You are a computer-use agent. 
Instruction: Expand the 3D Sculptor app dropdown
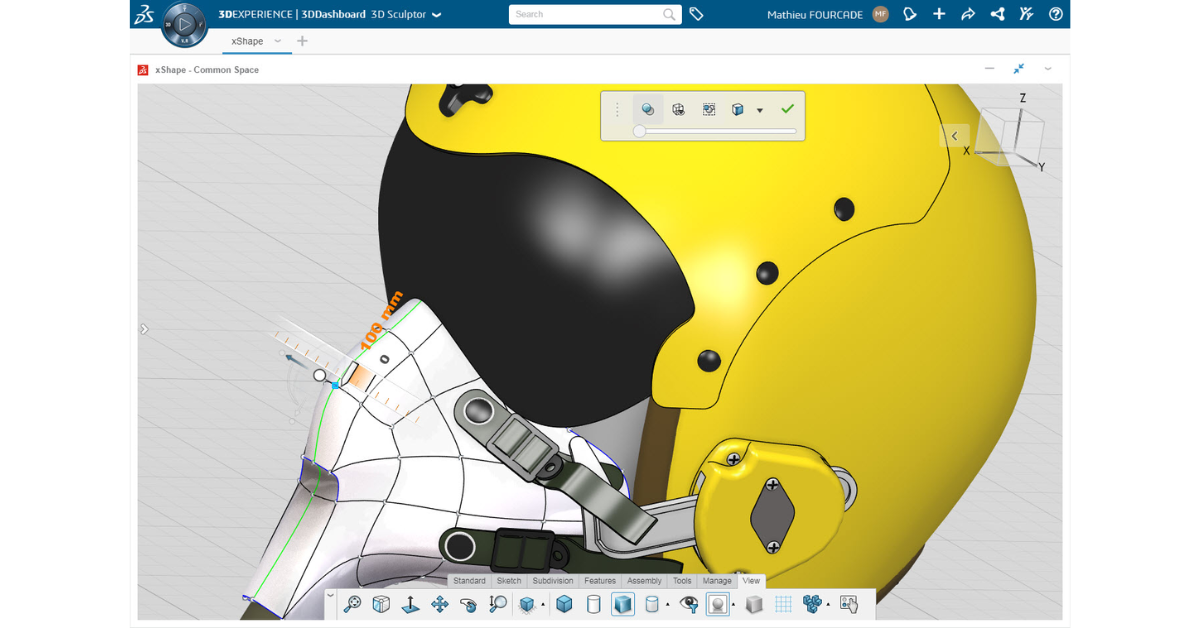(x=437, y=14)
